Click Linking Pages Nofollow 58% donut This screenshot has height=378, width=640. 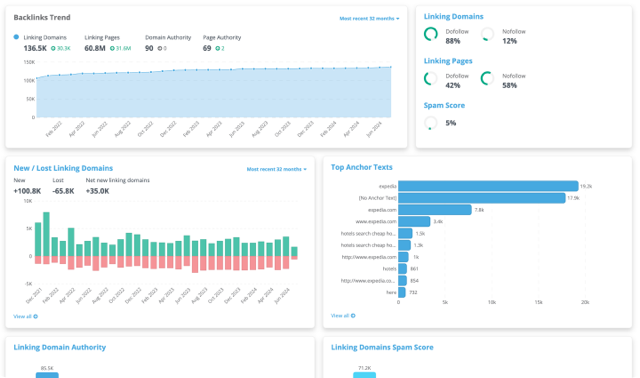487,78
